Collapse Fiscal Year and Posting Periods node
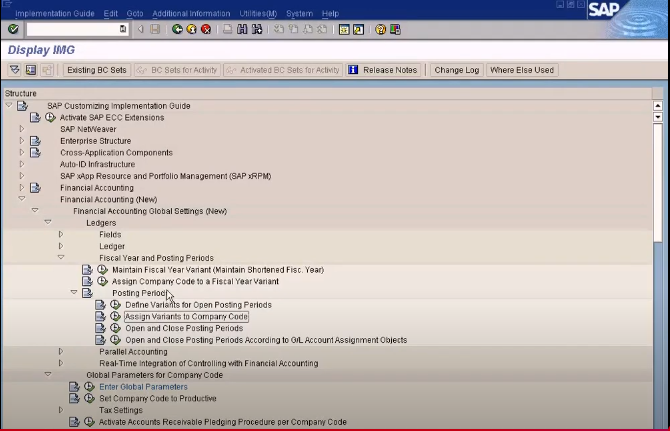The height and width of the screenshot is (431, 670). coord(61,257)
